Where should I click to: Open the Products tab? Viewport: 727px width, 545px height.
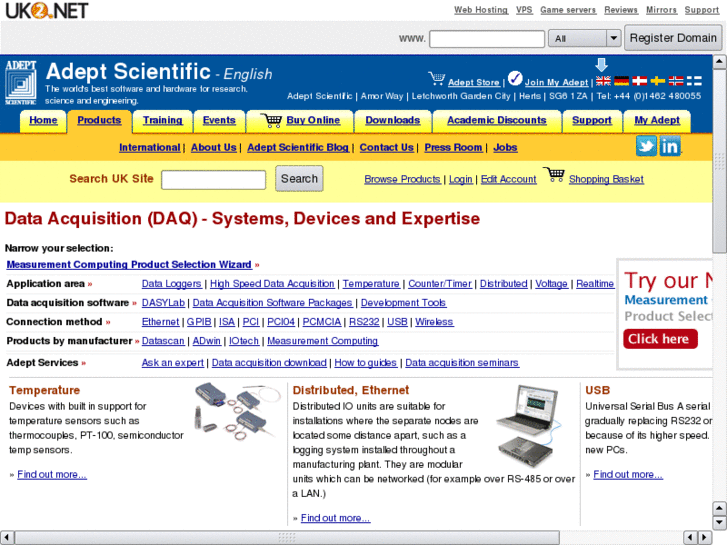pos(99,120)
